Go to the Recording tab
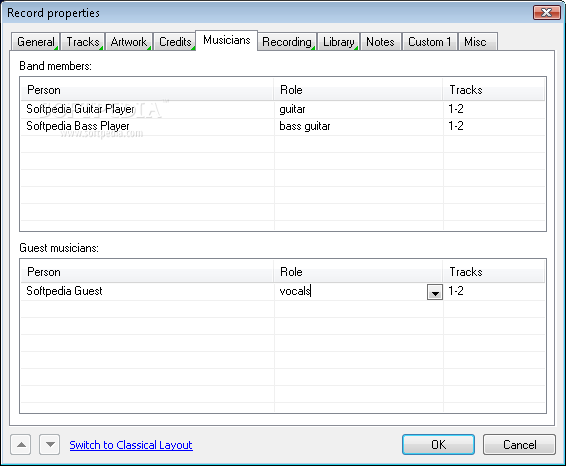The width and height of the screenshot is (566, 466). tap(287, 42)
